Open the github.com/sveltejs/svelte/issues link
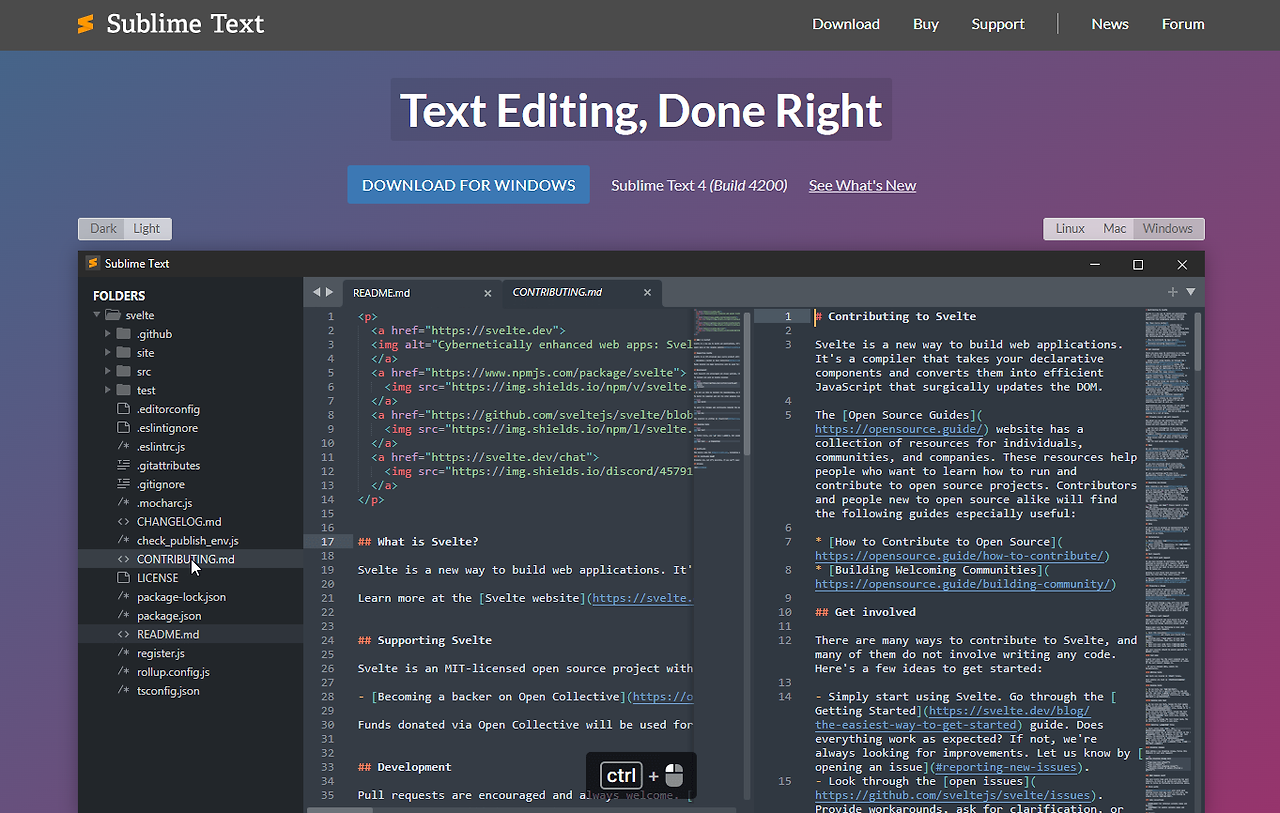Screen dimensions: 1280x813 coord(951,795)
